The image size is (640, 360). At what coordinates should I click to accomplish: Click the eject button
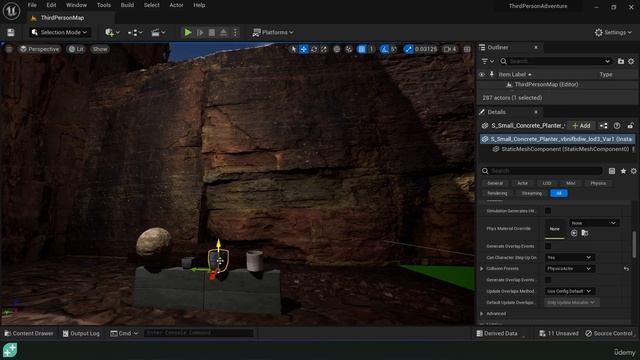(x=224, y=32)
